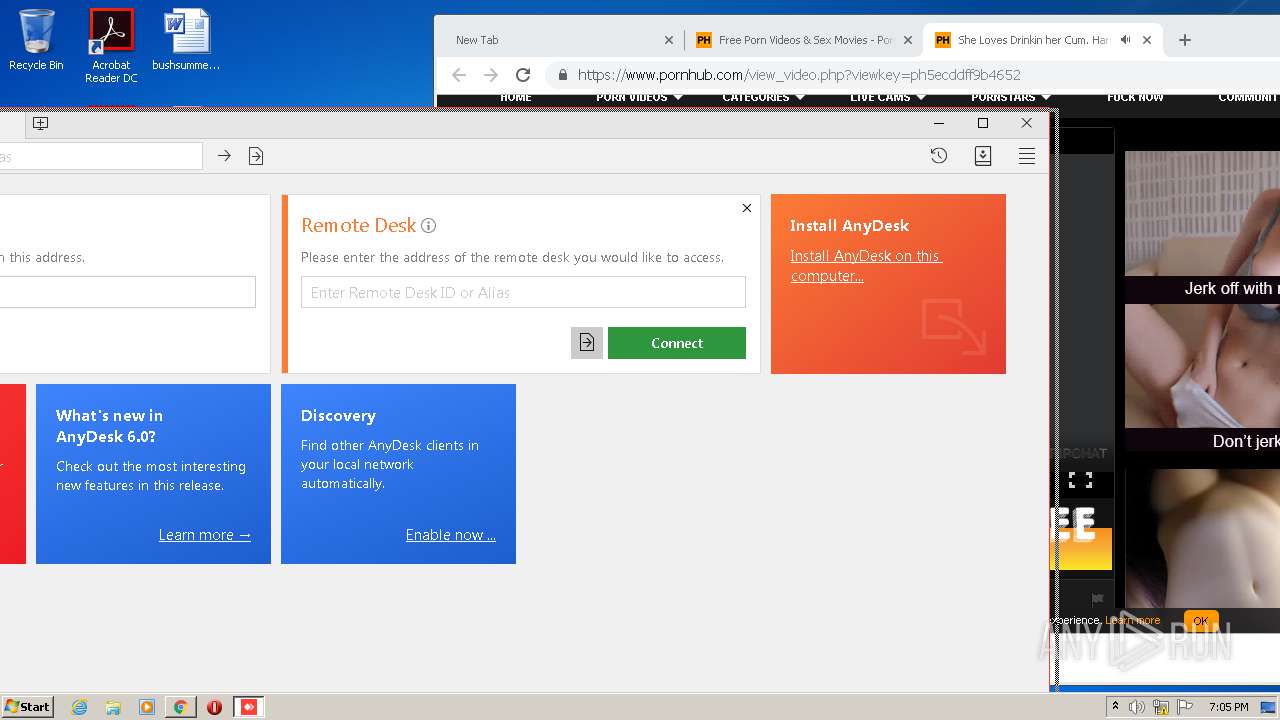
Task: Click the Enter Remote Desk ID field
Action: pyautogui.click(x=523, y=293)
